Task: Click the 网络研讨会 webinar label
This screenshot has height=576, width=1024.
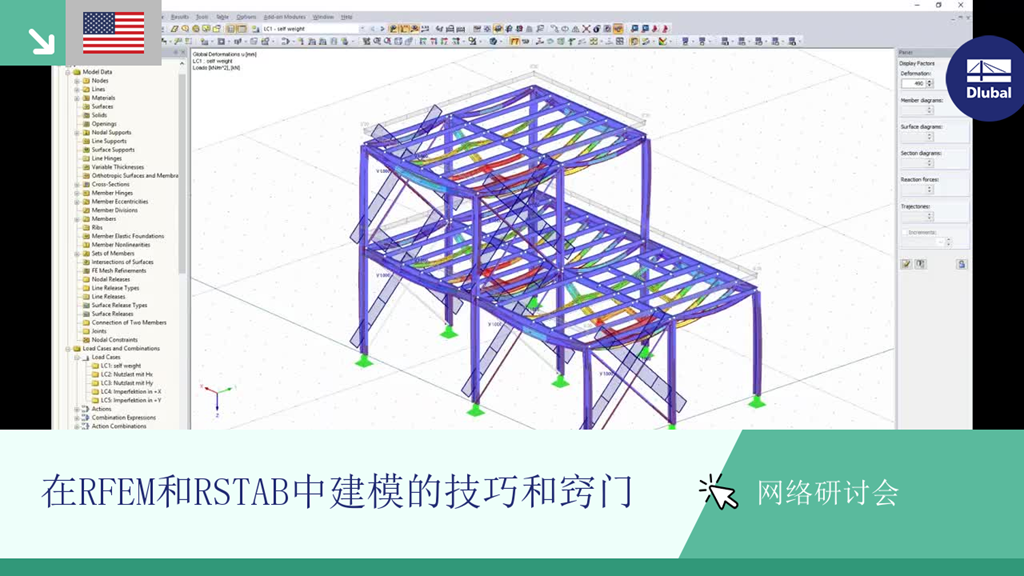Action: tap(828, 492)
